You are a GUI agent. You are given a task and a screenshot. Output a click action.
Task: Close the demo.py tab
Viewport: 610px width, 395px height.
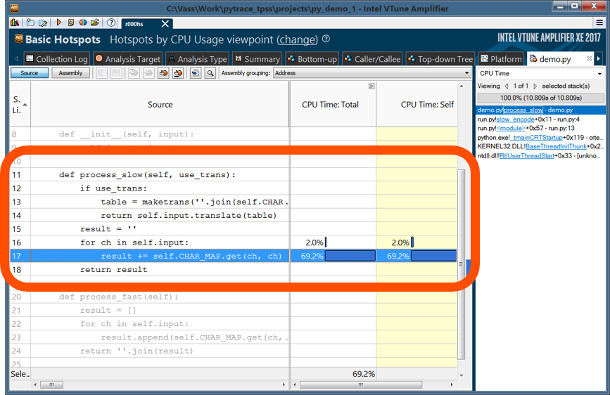click(x=589, y=58)
